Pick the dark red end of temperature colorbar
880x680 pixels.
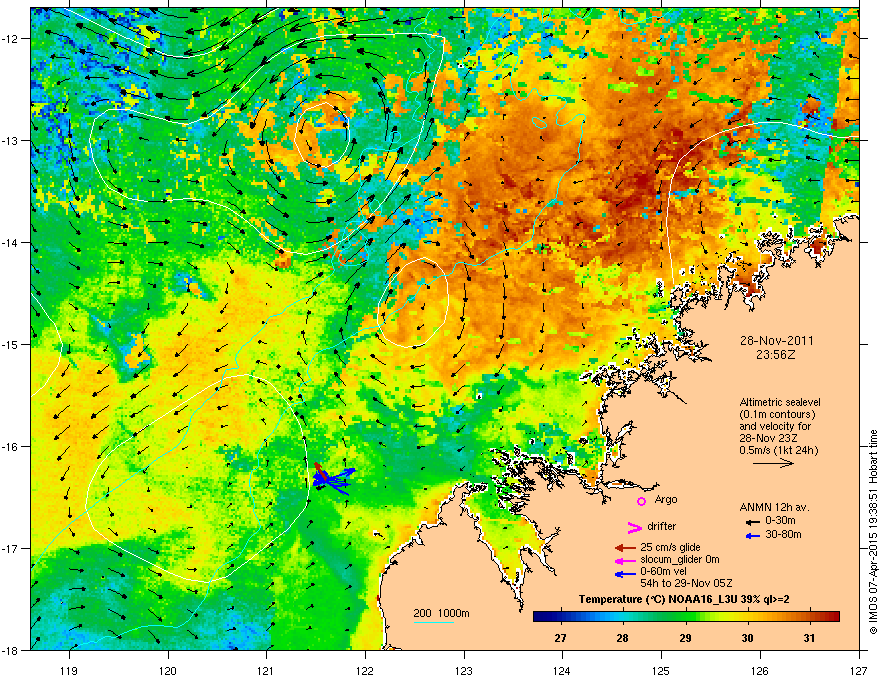(833, 617)
